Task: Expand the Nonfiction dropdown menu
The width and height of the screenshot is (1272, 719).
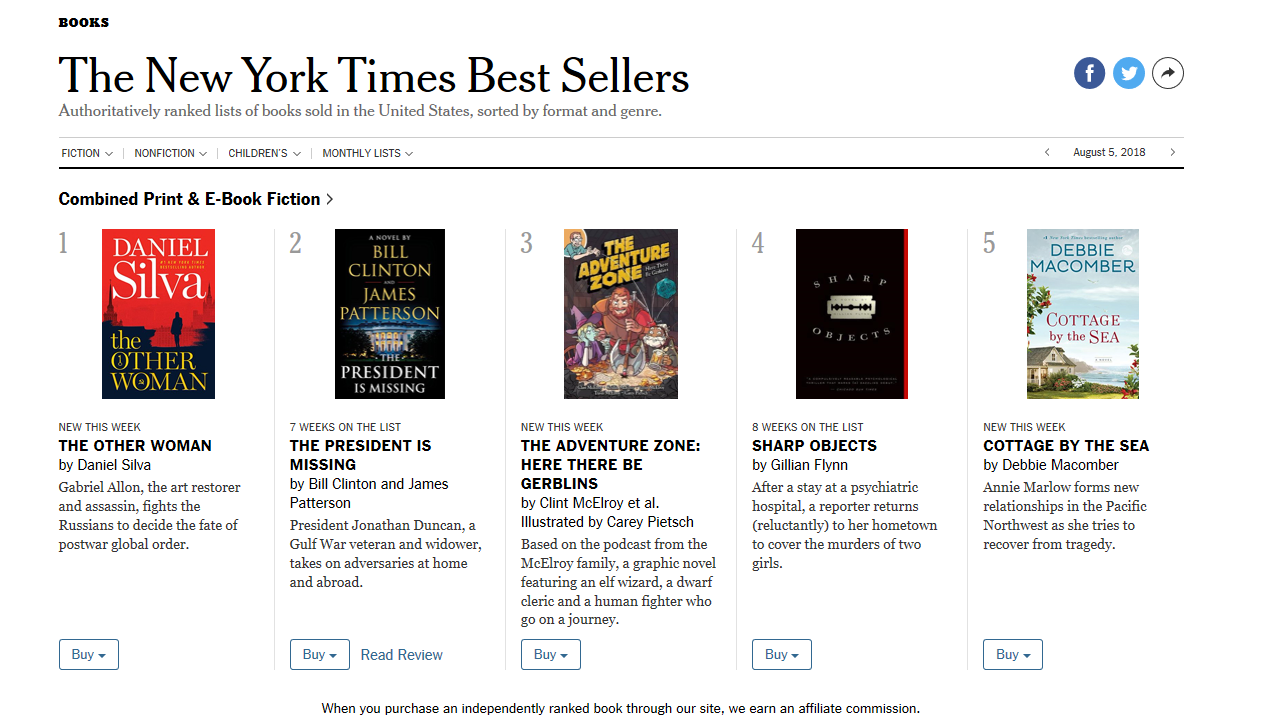Action: (170, 154)
